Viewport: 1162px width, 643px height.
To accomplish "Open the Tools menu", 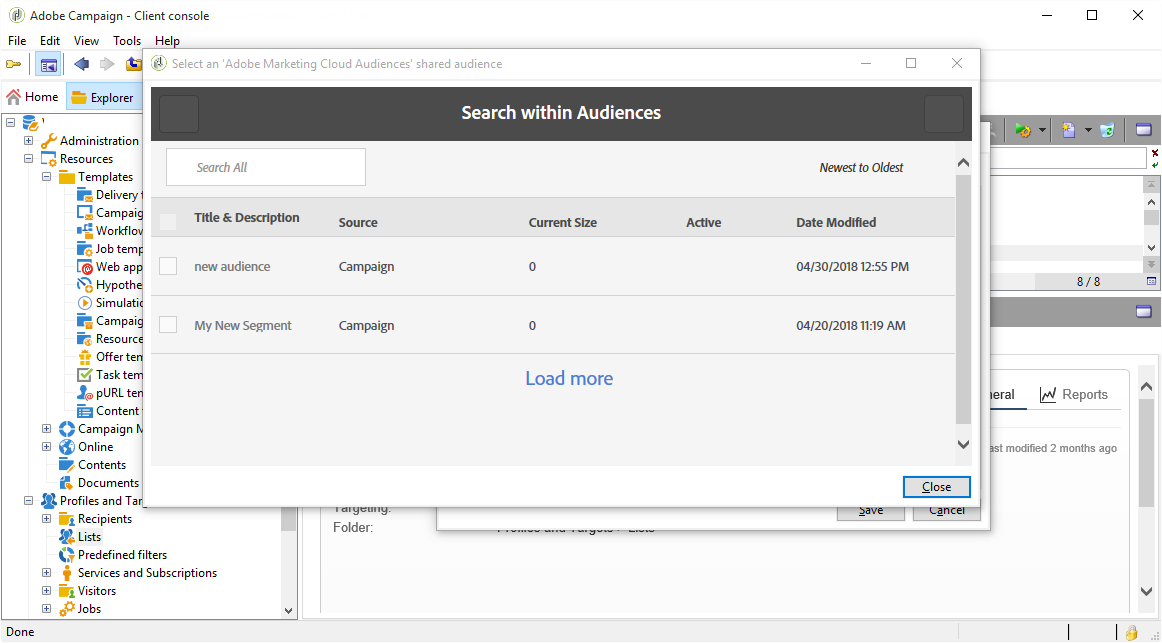I will pyautogui.click(x=126, y=40).
